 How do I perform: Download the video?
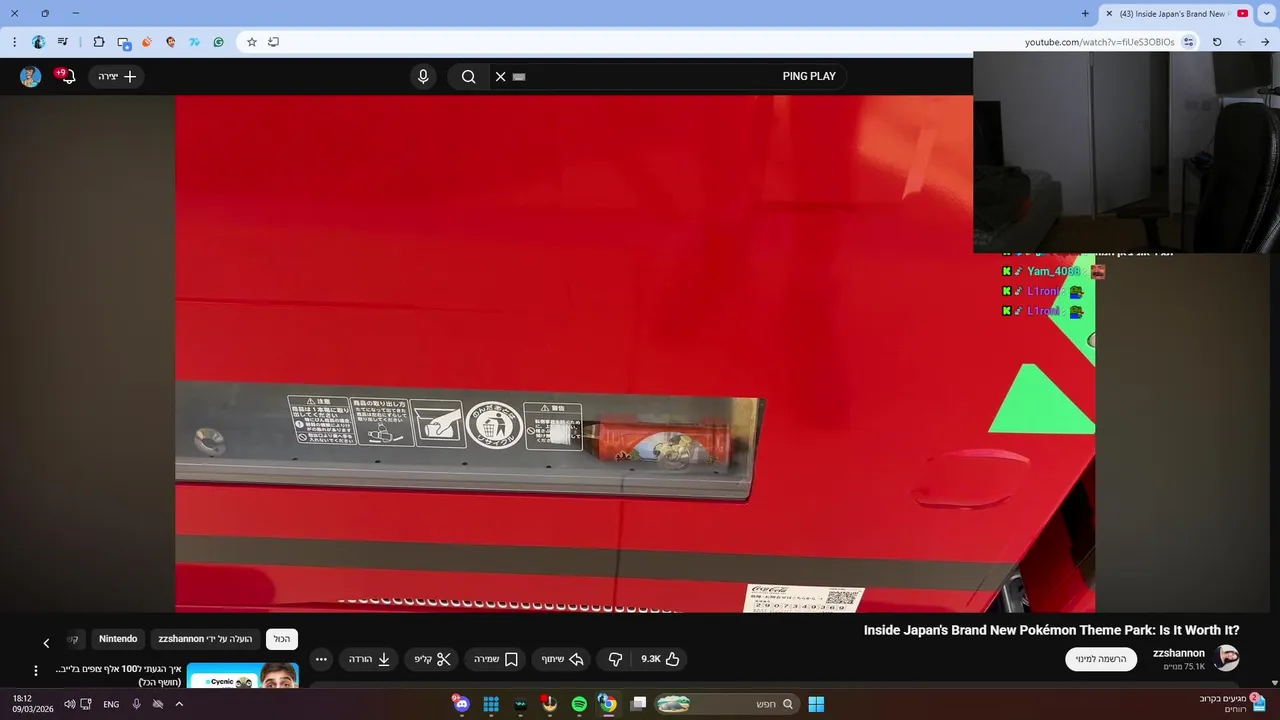tap(369, 659)
